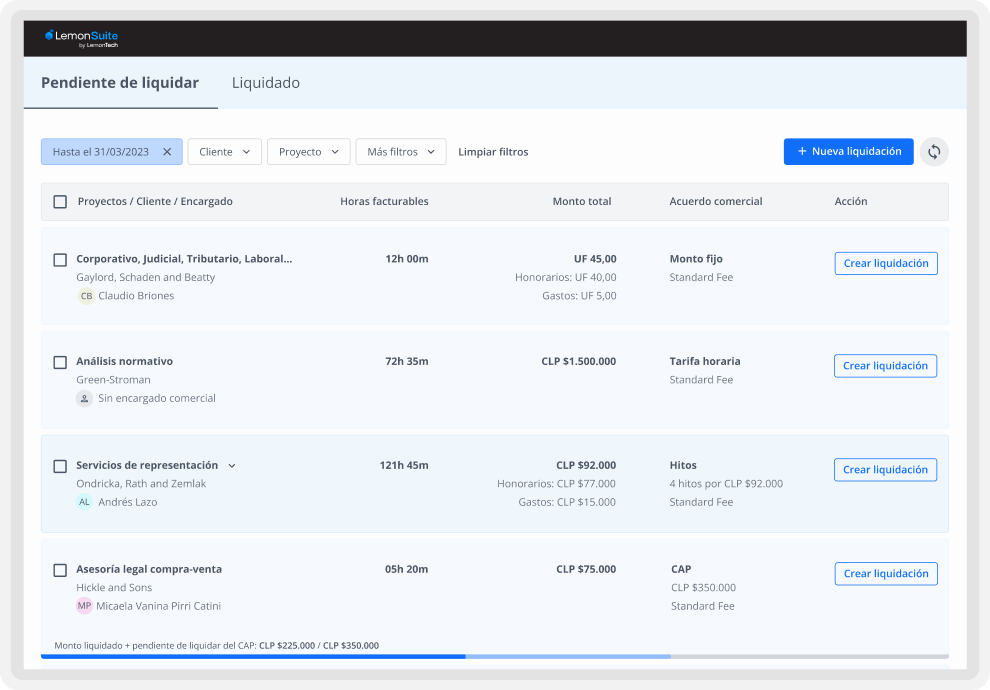Open the Proyecto filter dropdown

pos(309,152)
